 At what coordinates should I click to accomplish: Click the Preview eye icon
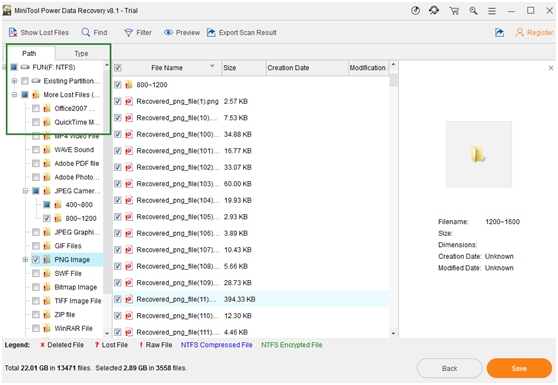pyautogui.click(x=168, y=32)
